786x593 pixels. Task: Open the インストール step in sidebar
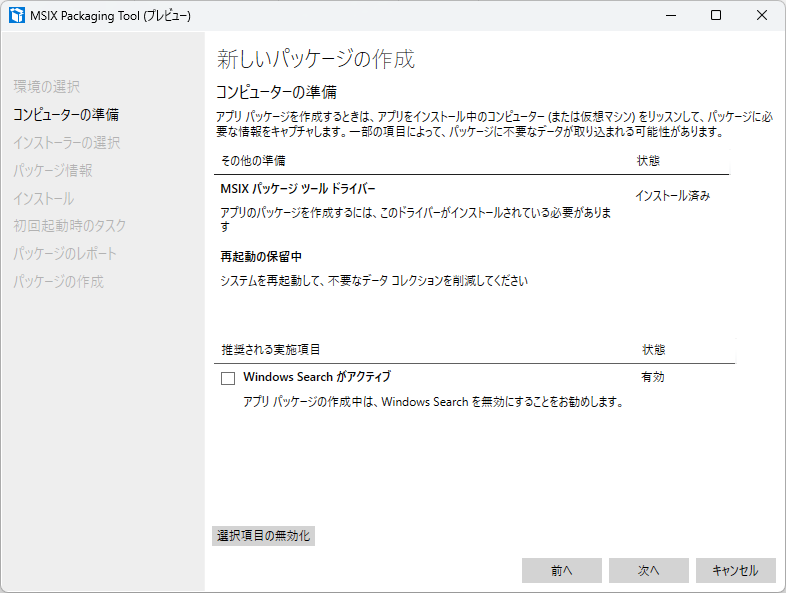44,199
